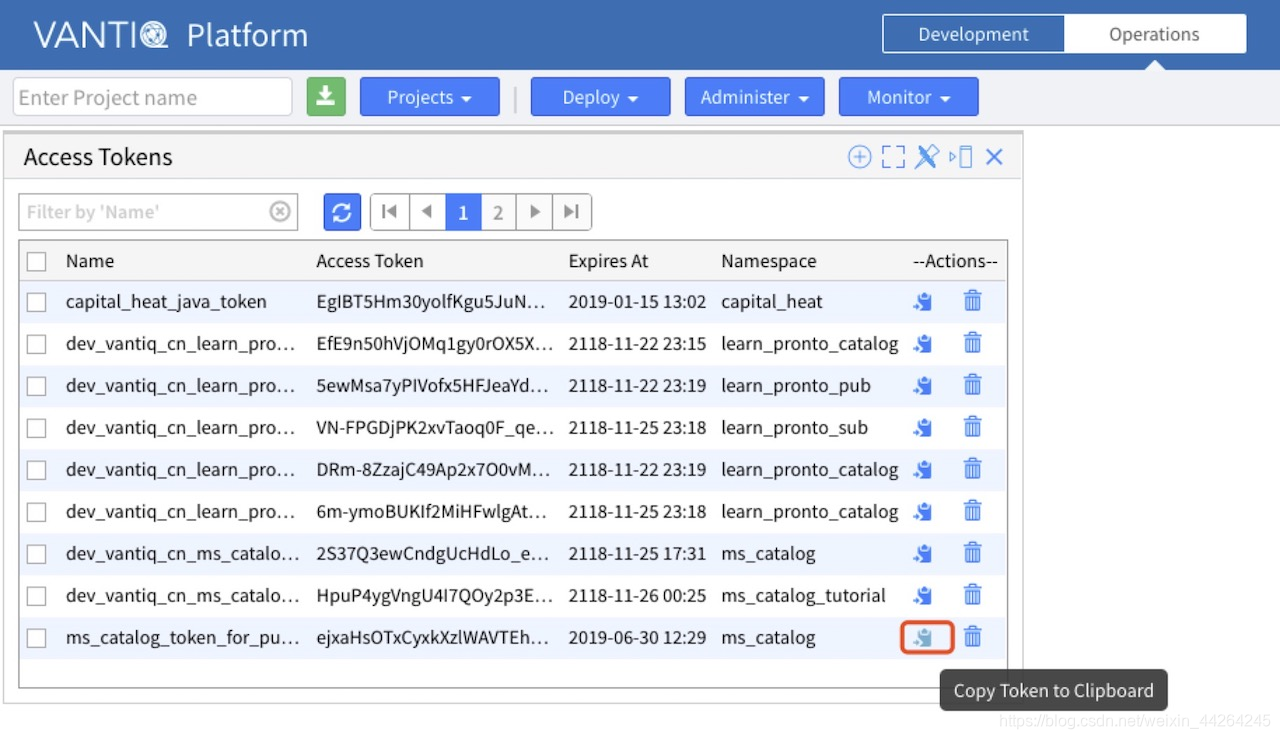Expand Access Tokens pane to full screen
This screenshot has height=739, width=1280.
pos(893,157)
